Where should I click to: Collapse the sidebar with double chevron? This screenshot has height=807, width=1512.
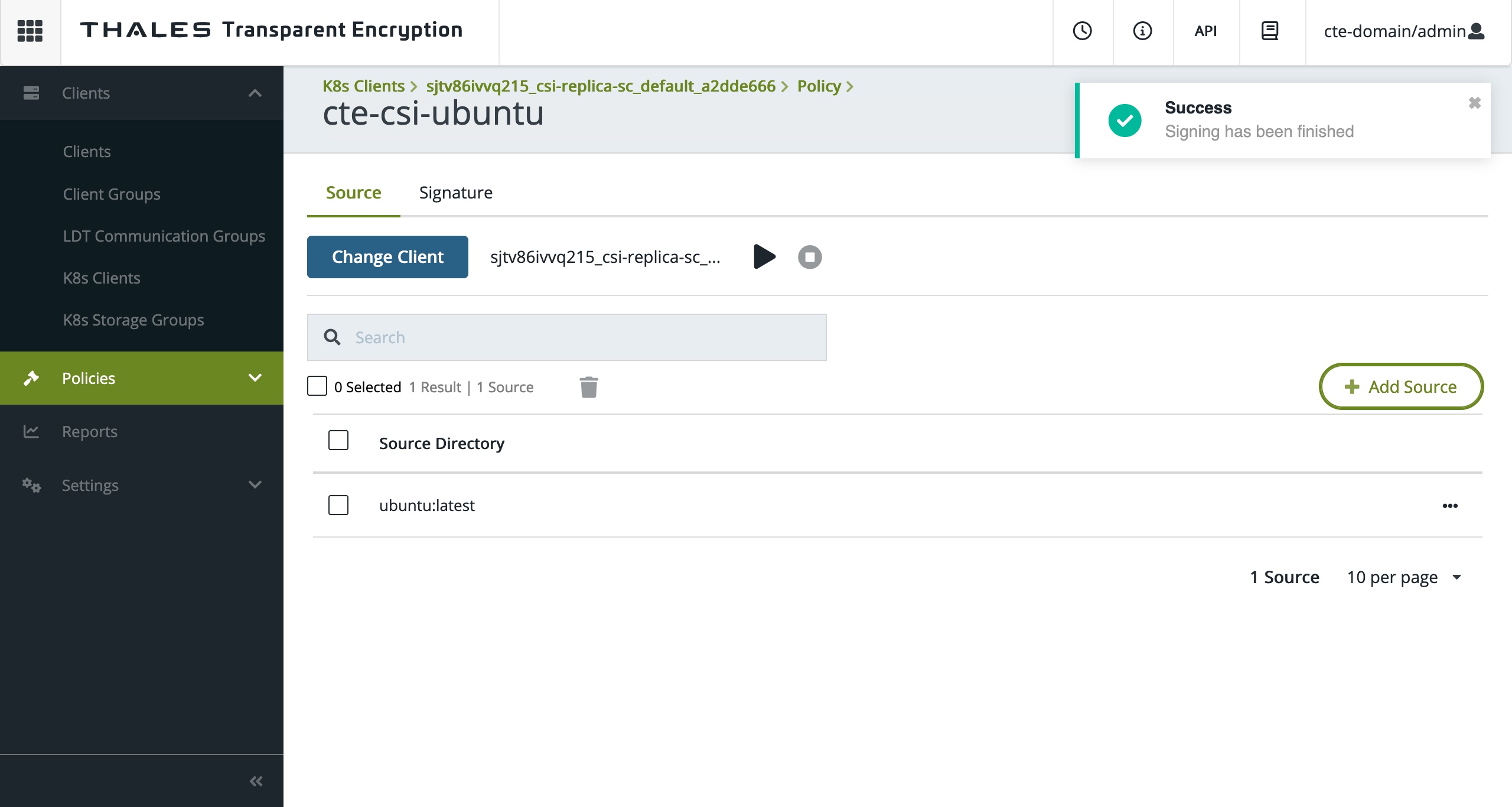click(256, 781)
